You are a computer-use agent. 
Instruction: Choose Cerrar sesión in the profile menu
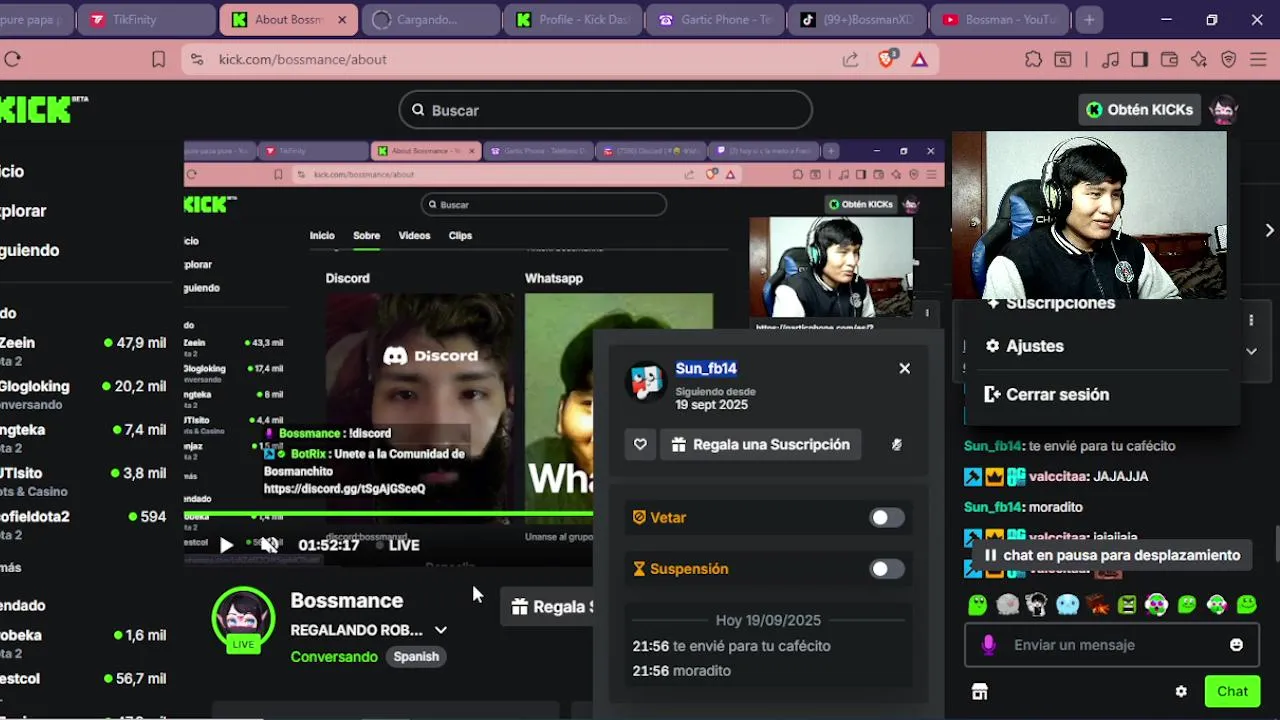[1046, 394]
